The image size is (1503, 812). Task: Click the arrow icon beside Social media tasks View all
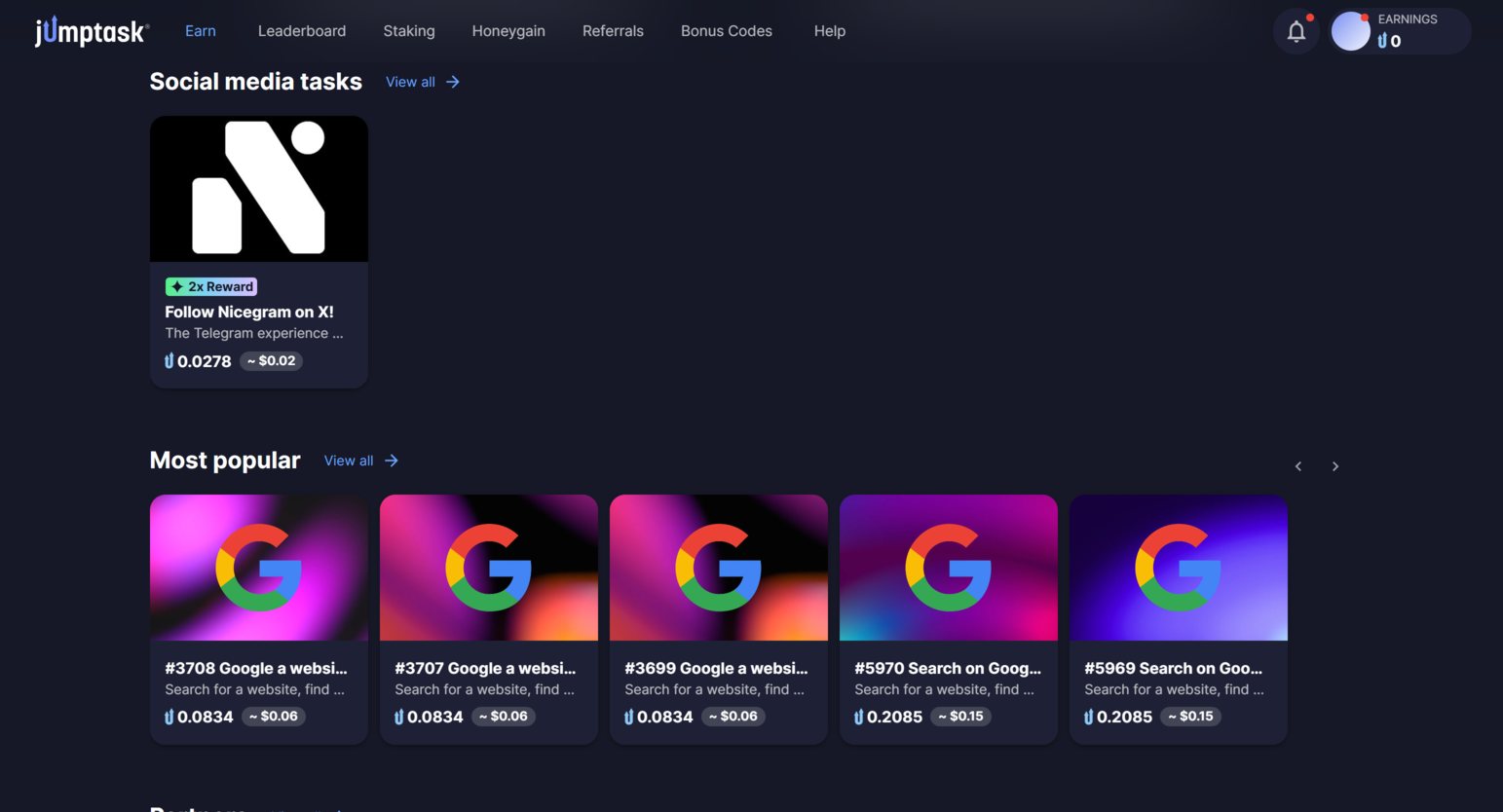pyautogui.click(x=453, y=82)
